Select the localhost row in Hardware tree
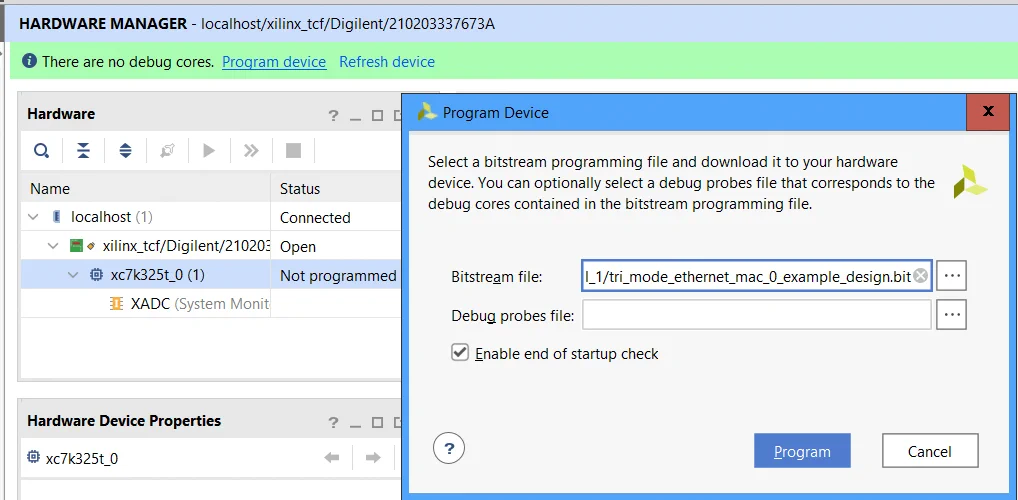Viewport: 1018px width, 500px height. click(x=211, y=217)
